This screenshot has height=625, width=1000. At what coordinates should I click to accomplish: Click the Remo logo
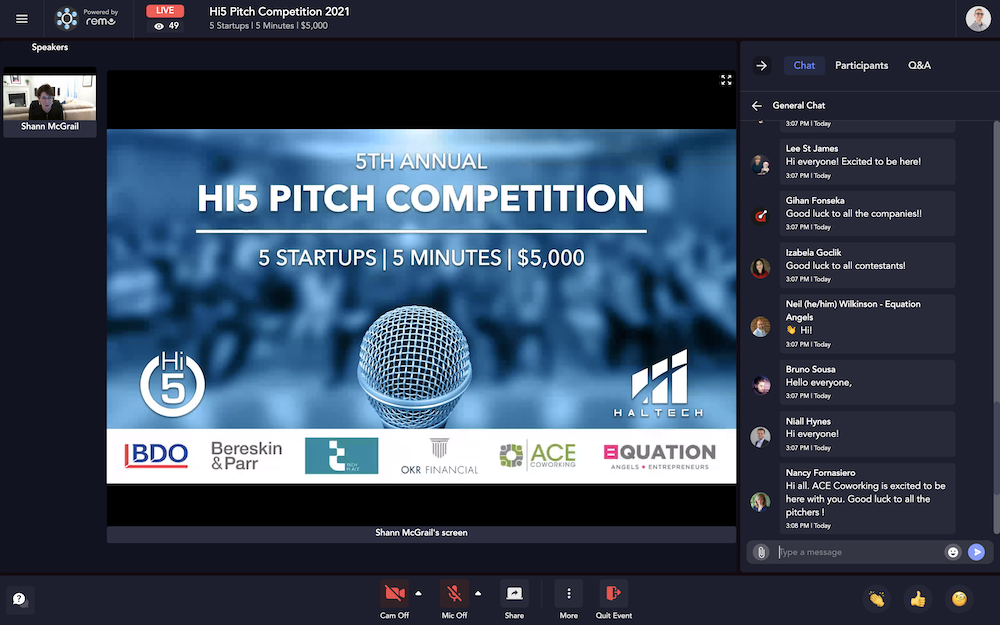coord(87,18)
